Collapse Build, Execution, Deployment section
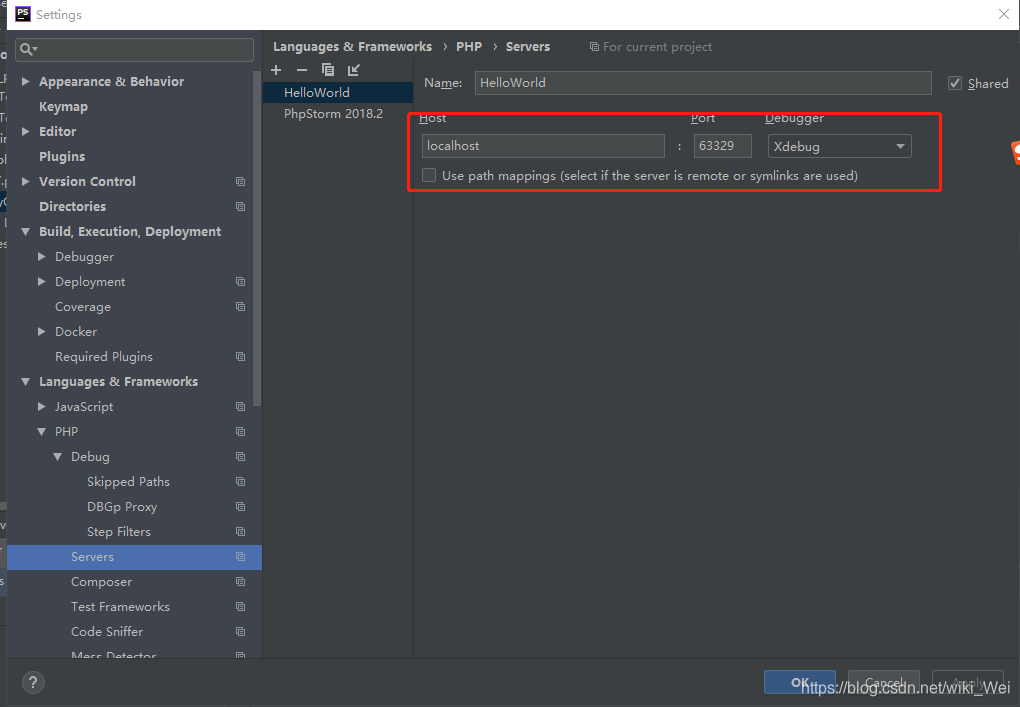The width and height of the screenshot is (1020, 707). tap(26, 232)
